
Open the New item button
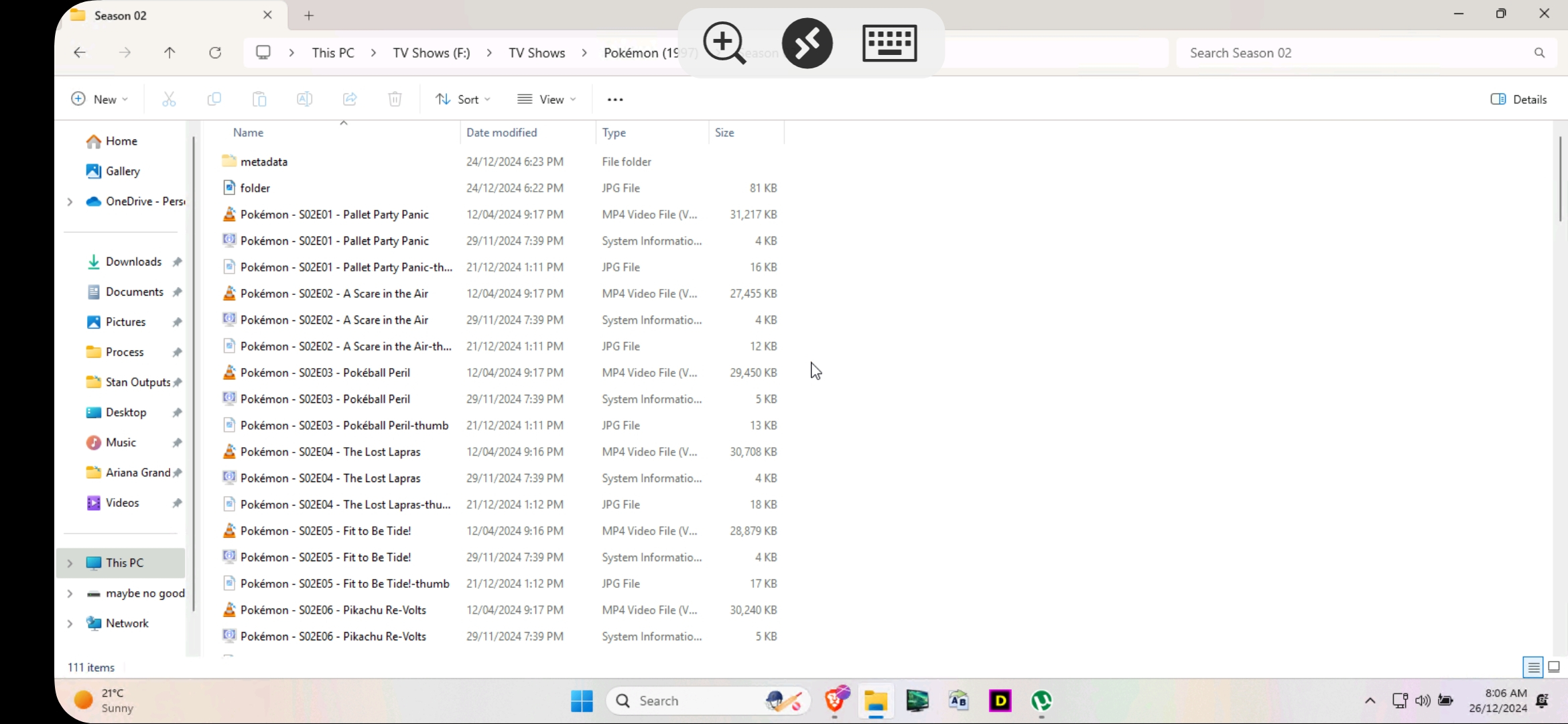tap(99, 99)
